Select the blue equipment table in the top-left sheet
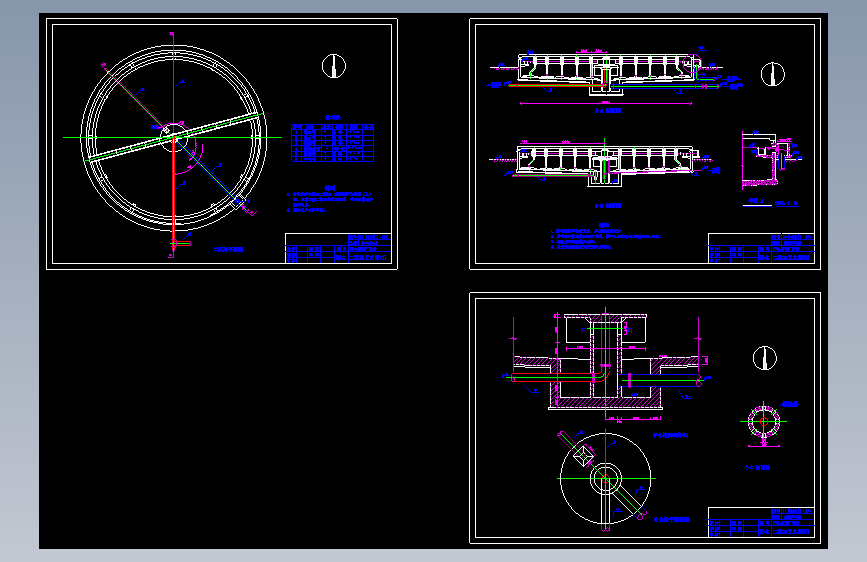Viewport: 867px width, 562px height. [332, 143]
